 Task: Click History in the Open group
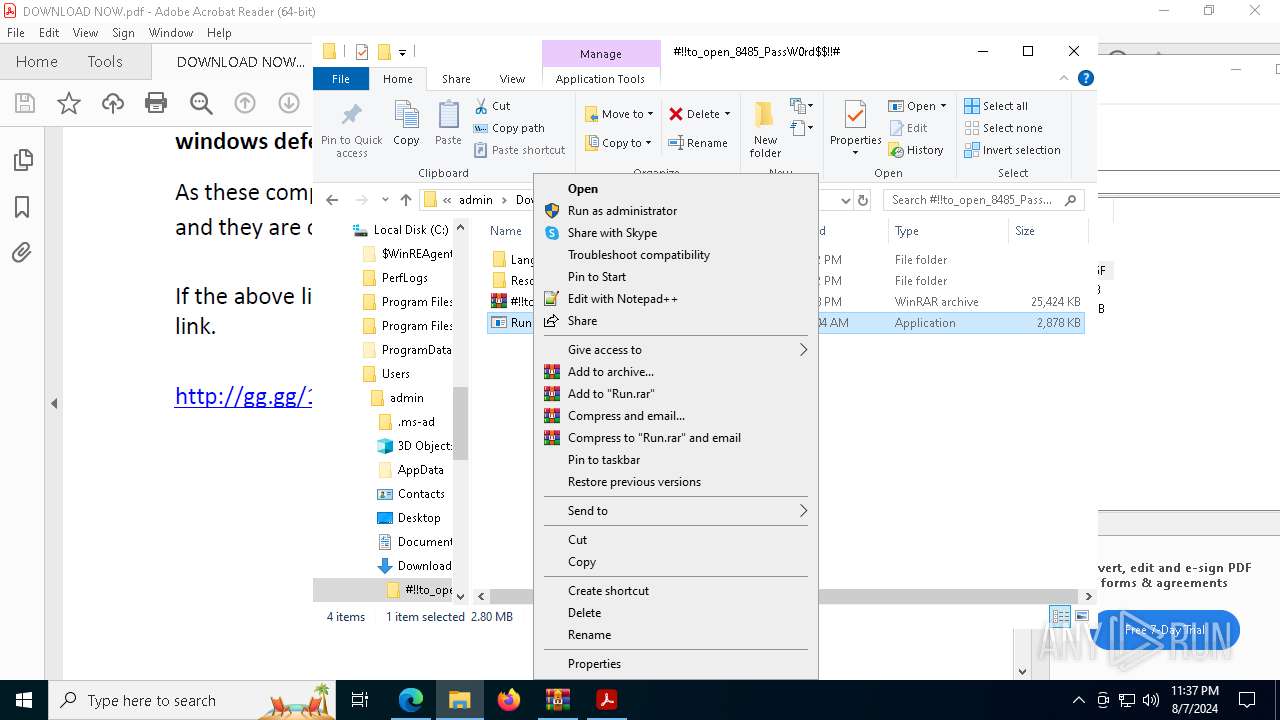coord(915,150)
